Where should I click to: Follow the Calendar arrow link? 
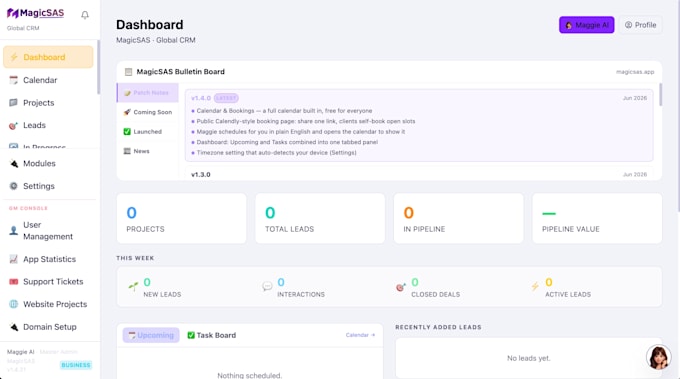[360, 335]
